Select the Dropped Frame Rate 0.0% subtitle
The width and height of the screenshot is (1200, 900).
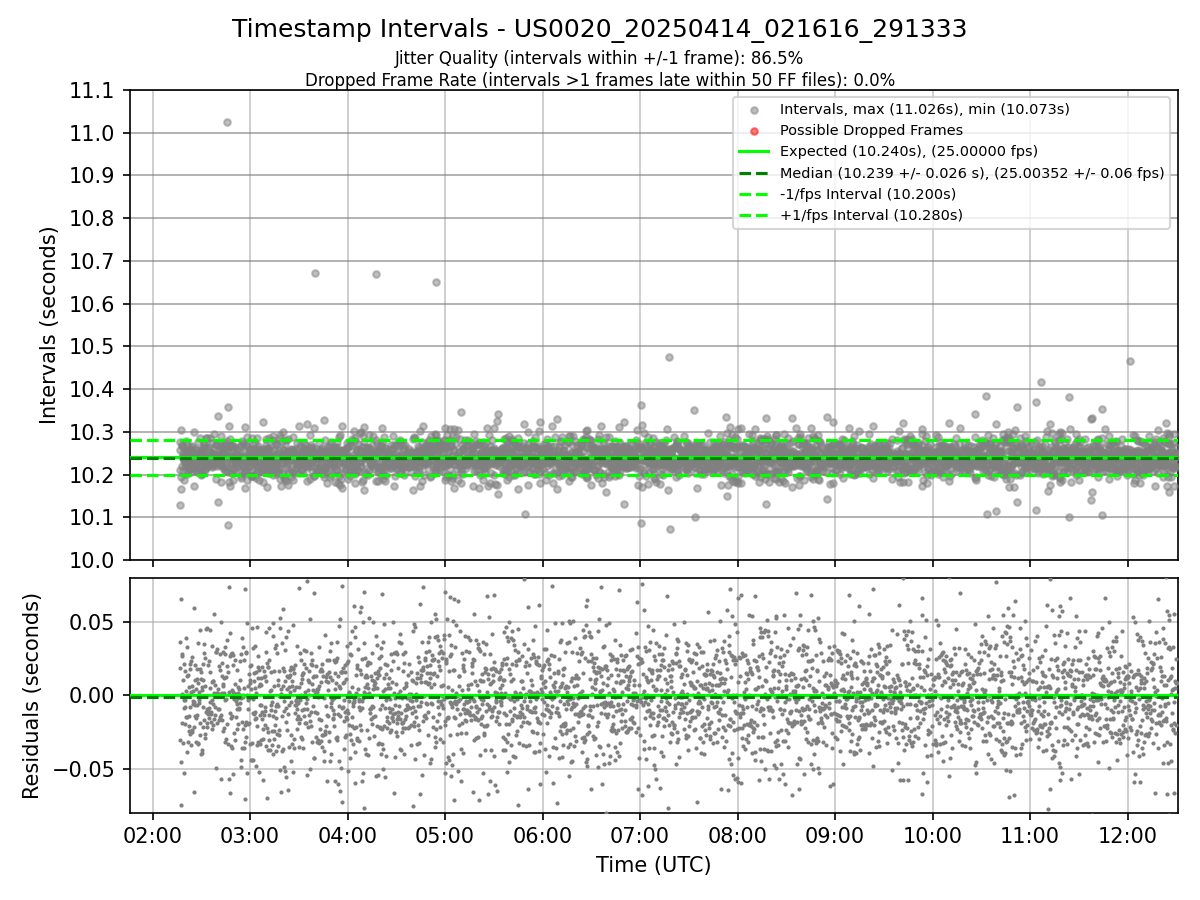[599, 79]
